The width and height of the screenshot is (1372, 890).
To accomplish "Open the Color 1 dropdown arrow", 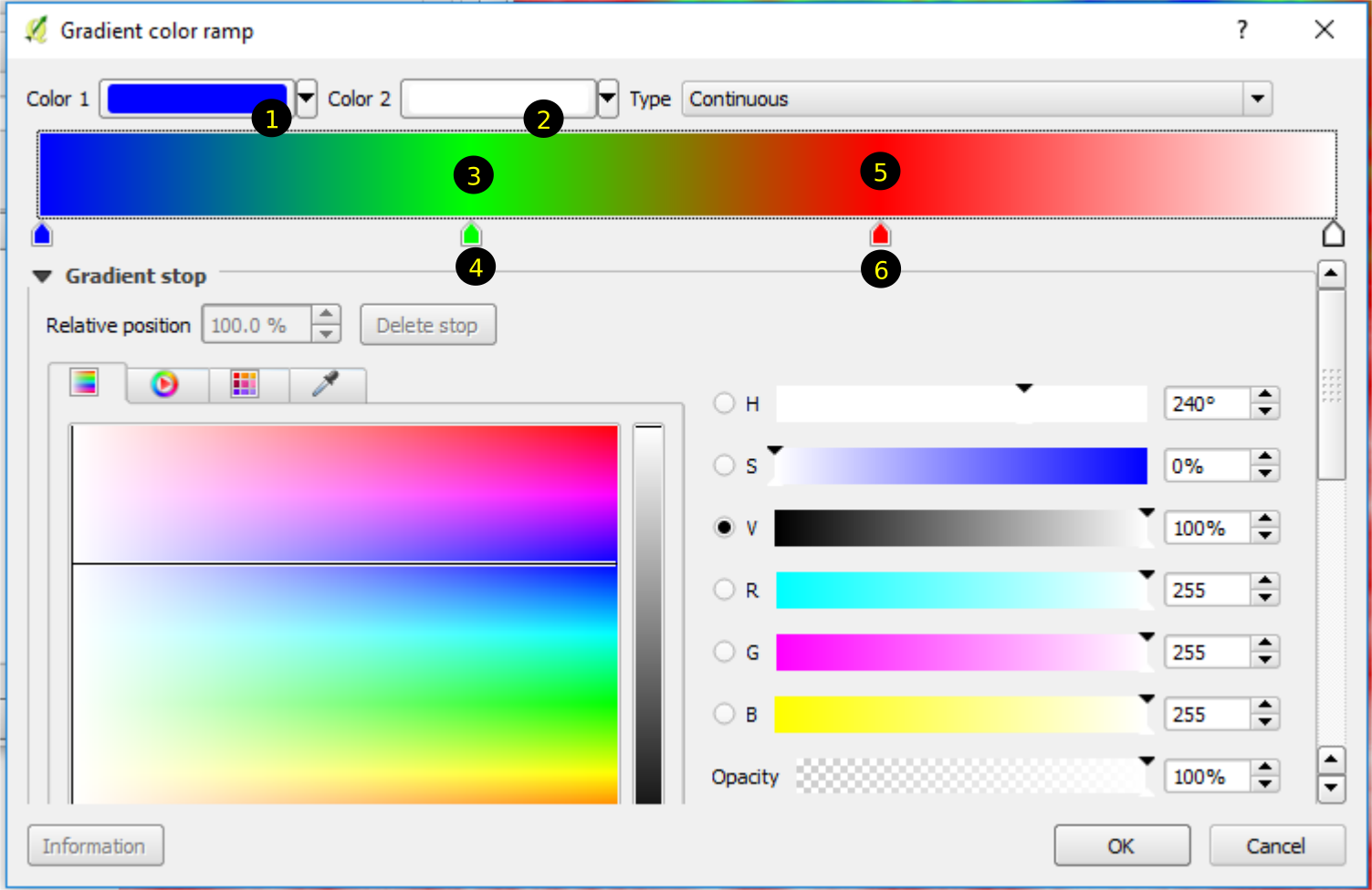I will (307, 98).
